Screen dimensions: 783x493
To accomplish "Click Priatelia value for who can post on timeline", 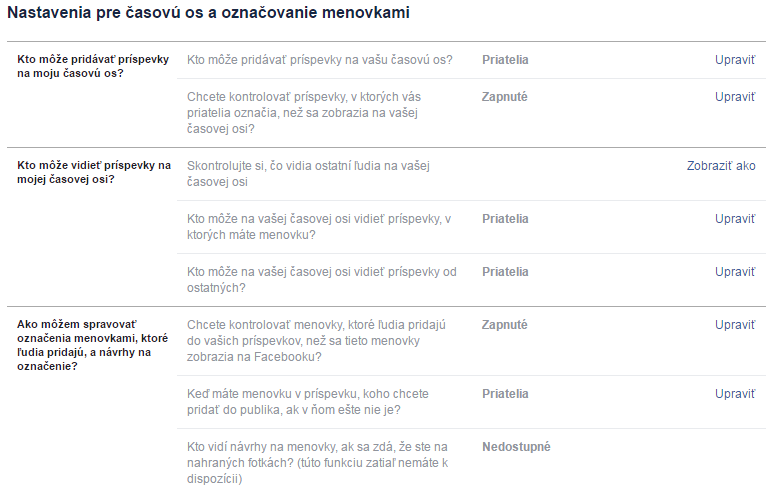I will pos(505,60).
